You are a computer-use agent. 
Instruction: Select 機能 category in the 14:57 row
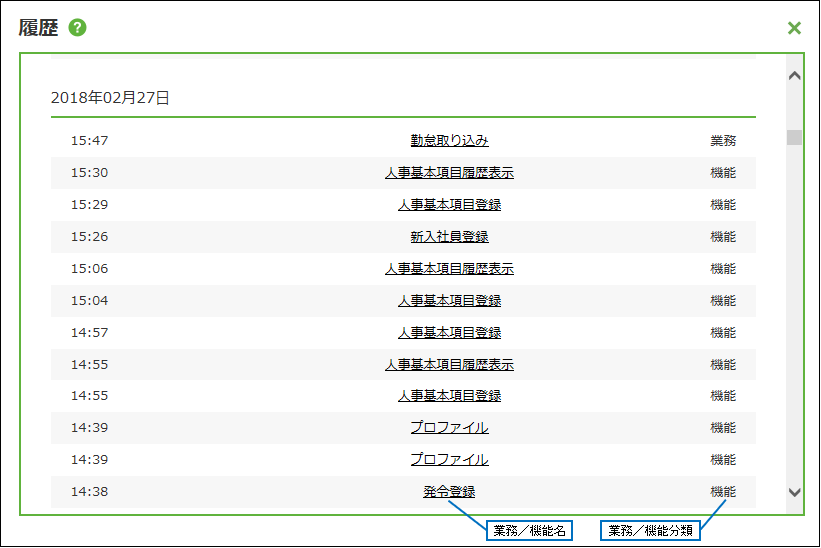click(x=723, y=332)
